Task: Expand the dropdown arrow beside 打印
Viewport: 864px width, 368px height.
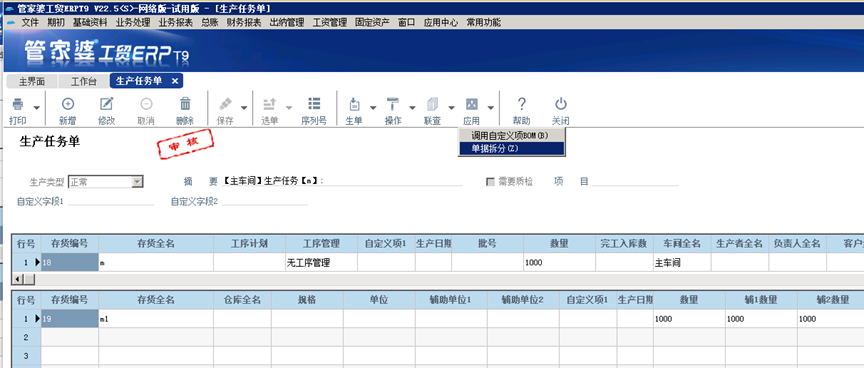Action: point(36,108)
